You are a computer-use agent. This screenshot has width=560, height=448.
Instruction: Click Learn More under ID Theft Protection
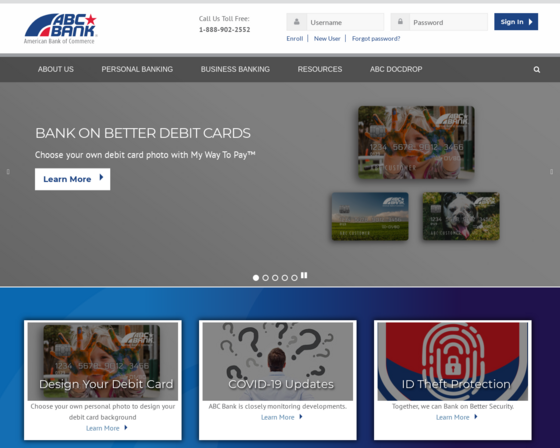coord(456,417)
